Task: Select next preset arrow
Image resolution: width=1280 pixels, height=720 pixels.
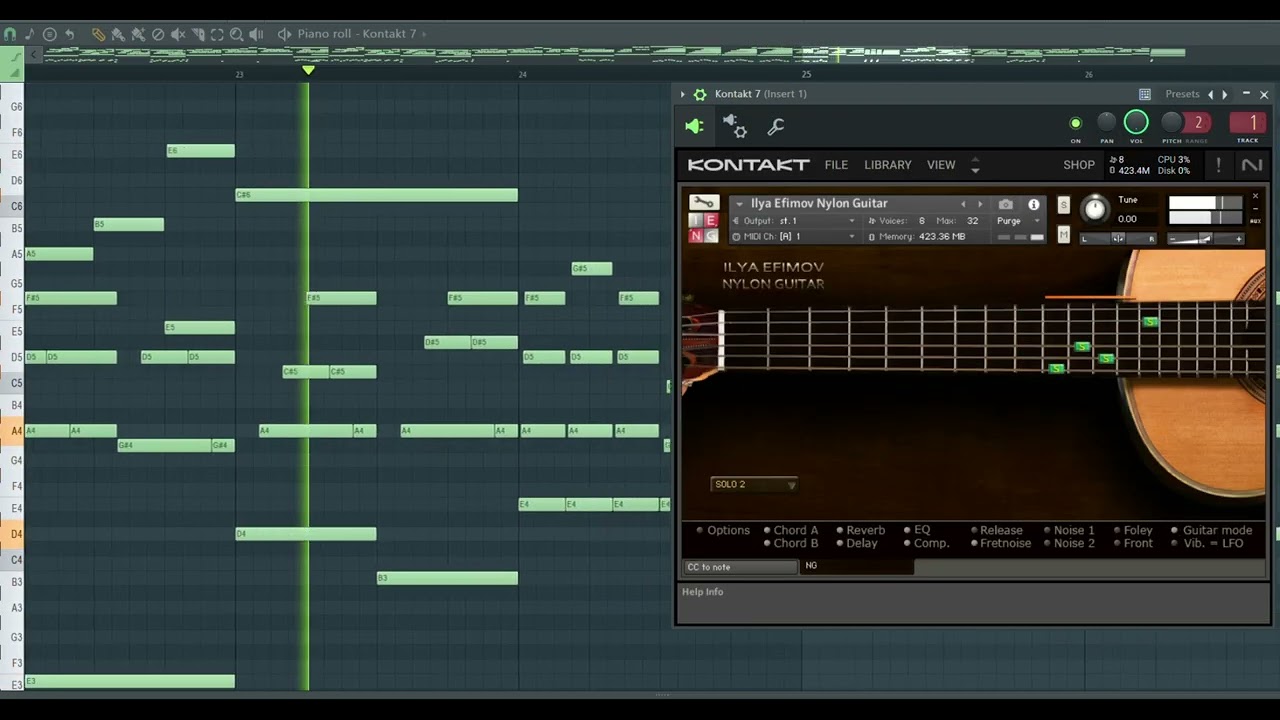Action: [x=1225, y=94]
